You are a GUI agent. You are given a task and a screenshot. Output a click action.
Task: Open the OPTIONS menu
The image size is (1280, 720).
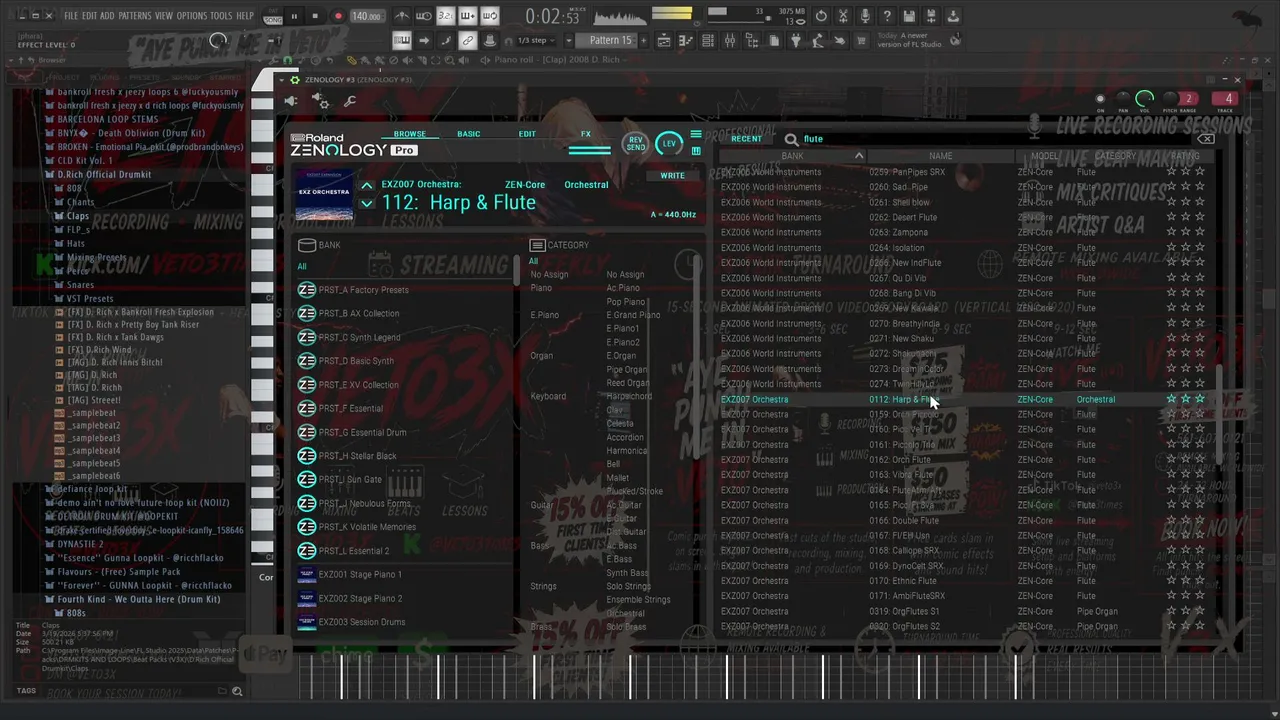pos(191,16)
